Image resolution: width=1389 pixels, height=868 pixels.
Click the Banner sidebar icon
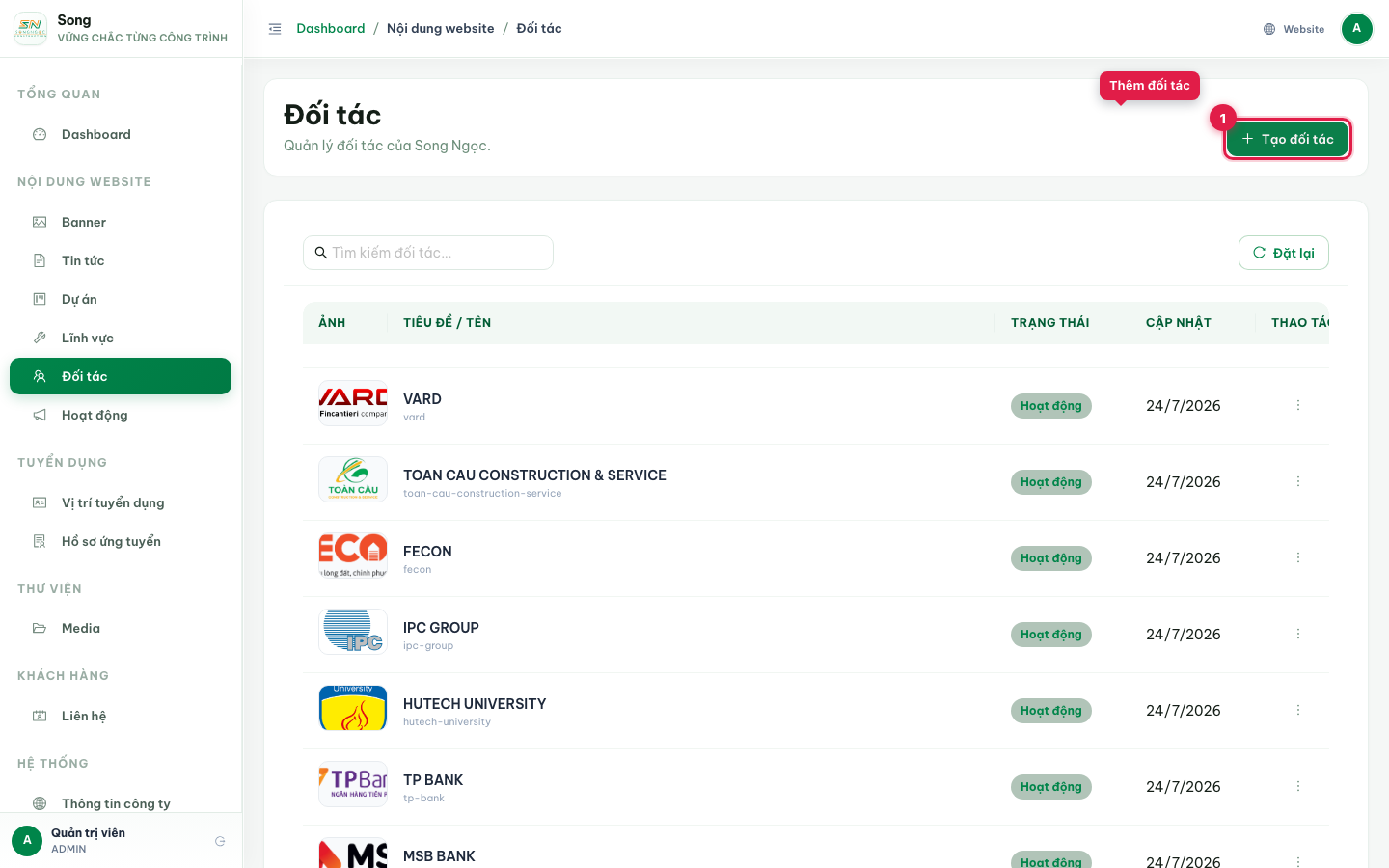point(40,222)
